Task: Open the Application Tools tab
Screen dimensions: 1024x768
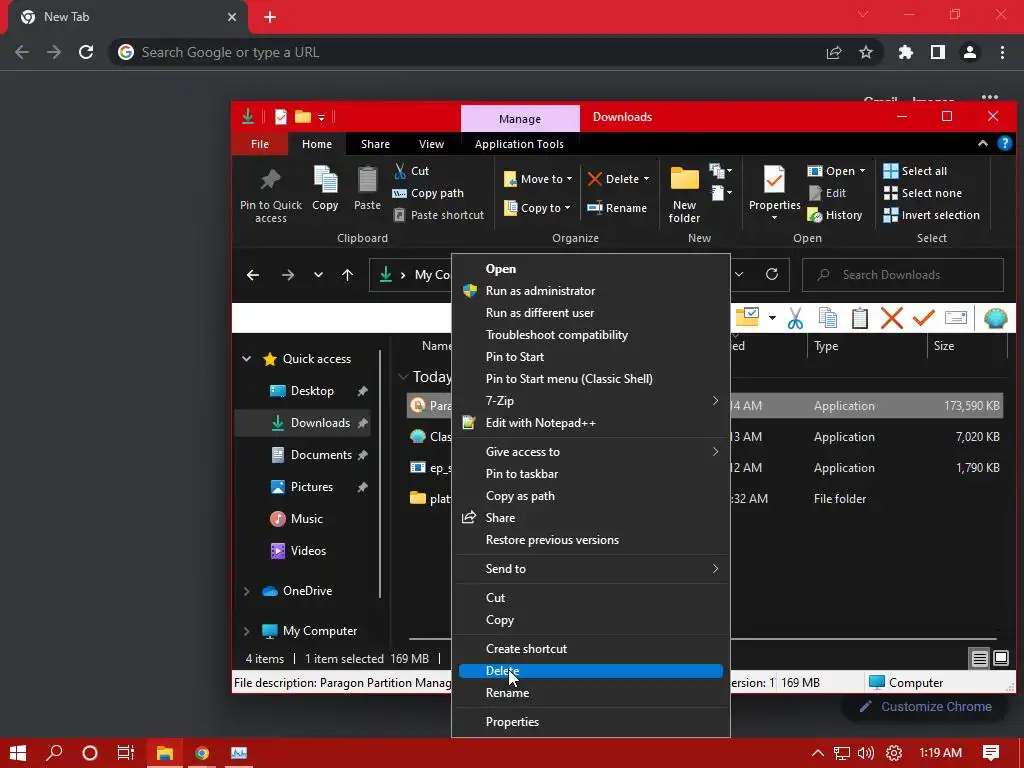Action: pyautogui.click(x=519, y=144)
